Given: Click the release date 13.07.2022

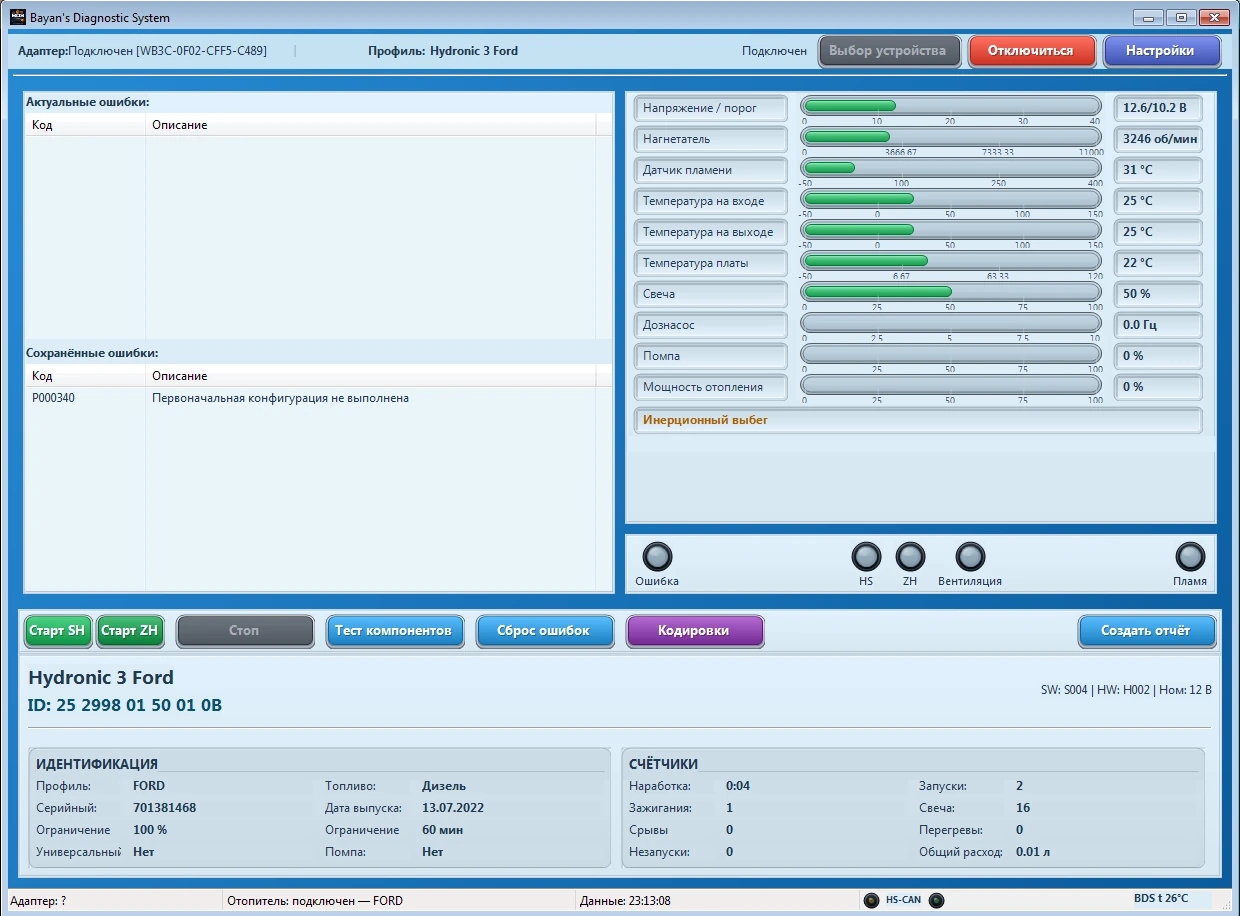Looking at the screenshot, I should tap(453, 808).
